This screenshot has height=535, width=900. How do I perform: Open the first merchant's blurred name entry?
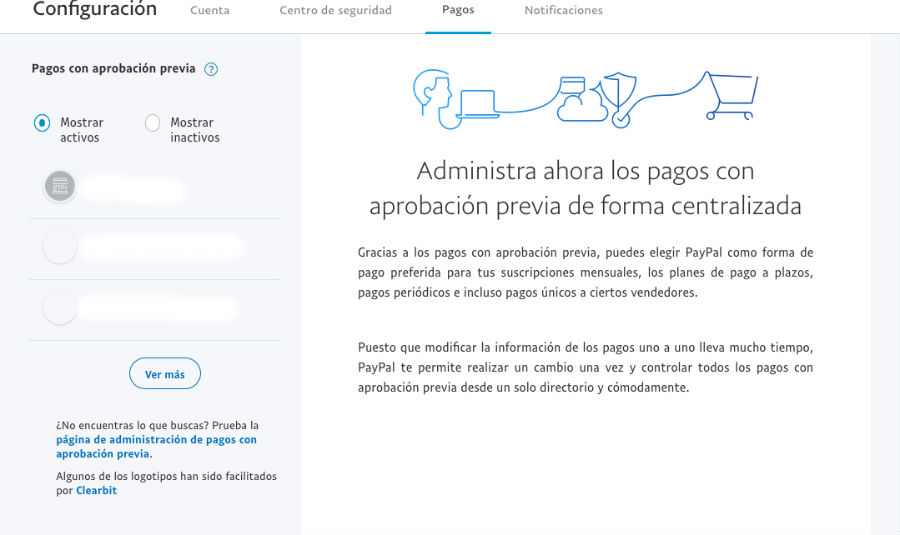[132, 188]
